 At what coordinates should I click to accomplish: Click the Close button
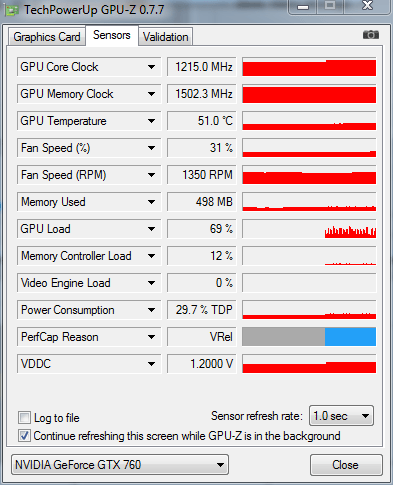[346, 465]
